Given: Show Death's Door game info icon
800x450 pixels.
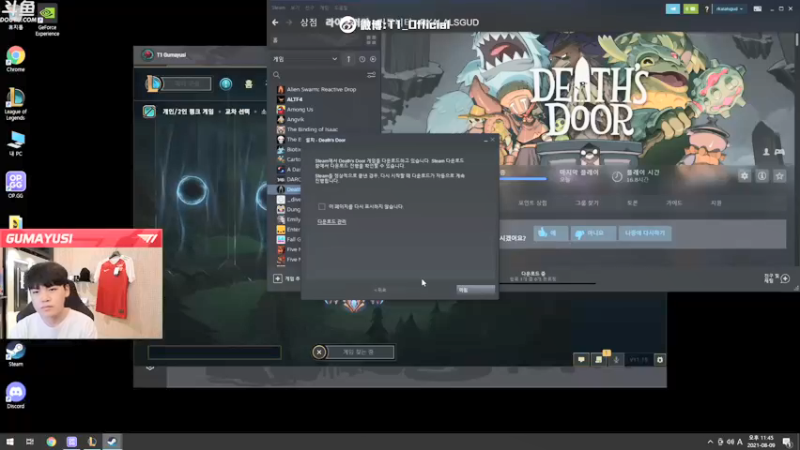Looking at the screenshot, I should [762, 176].
